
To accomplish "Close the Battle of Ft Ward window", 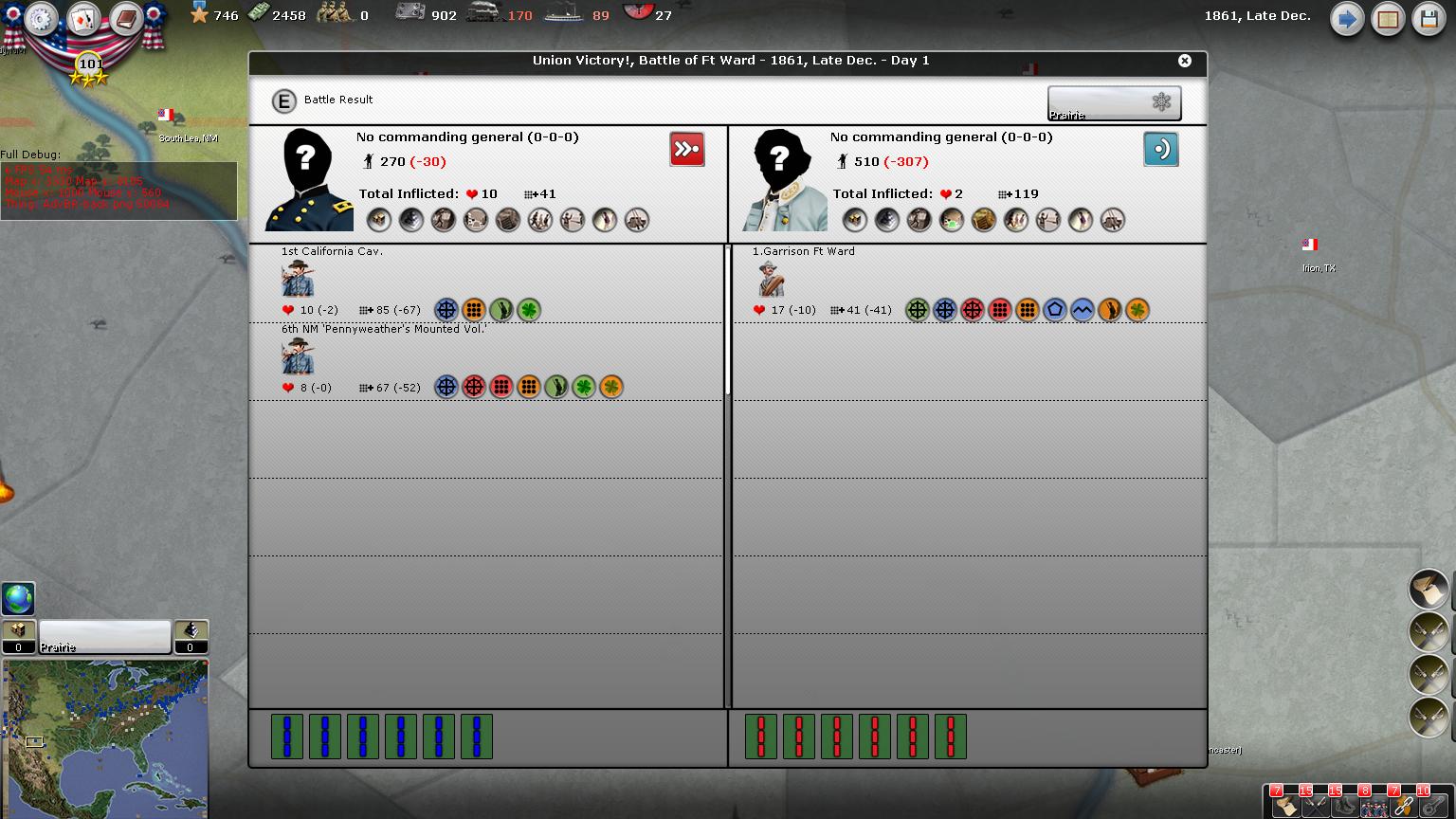I will pyautogui.click(x=1184, y=61).
